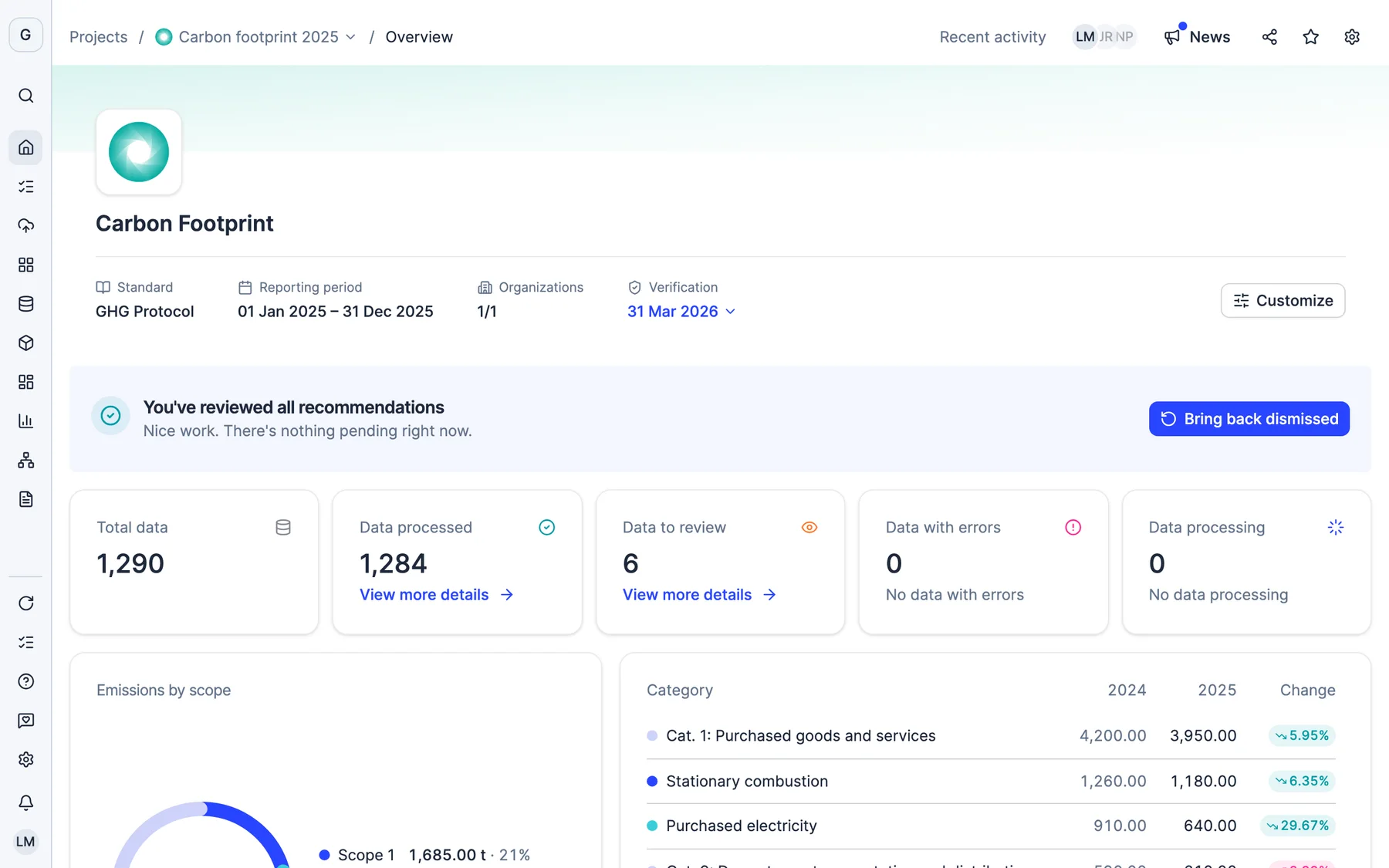Go to Projects breadcrumb
The height and width of the screenshot is (868, 1389).
pos(98,37)
